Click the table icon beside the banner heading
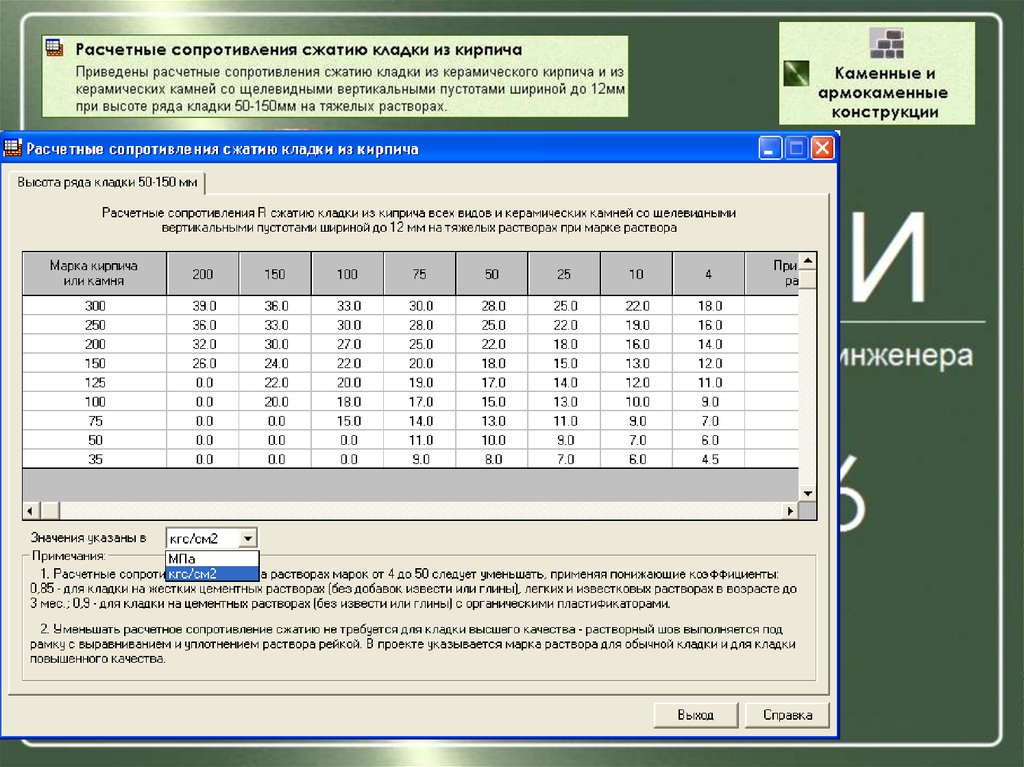This screenshot has width=1024, height=767. (x=55, y=49)
